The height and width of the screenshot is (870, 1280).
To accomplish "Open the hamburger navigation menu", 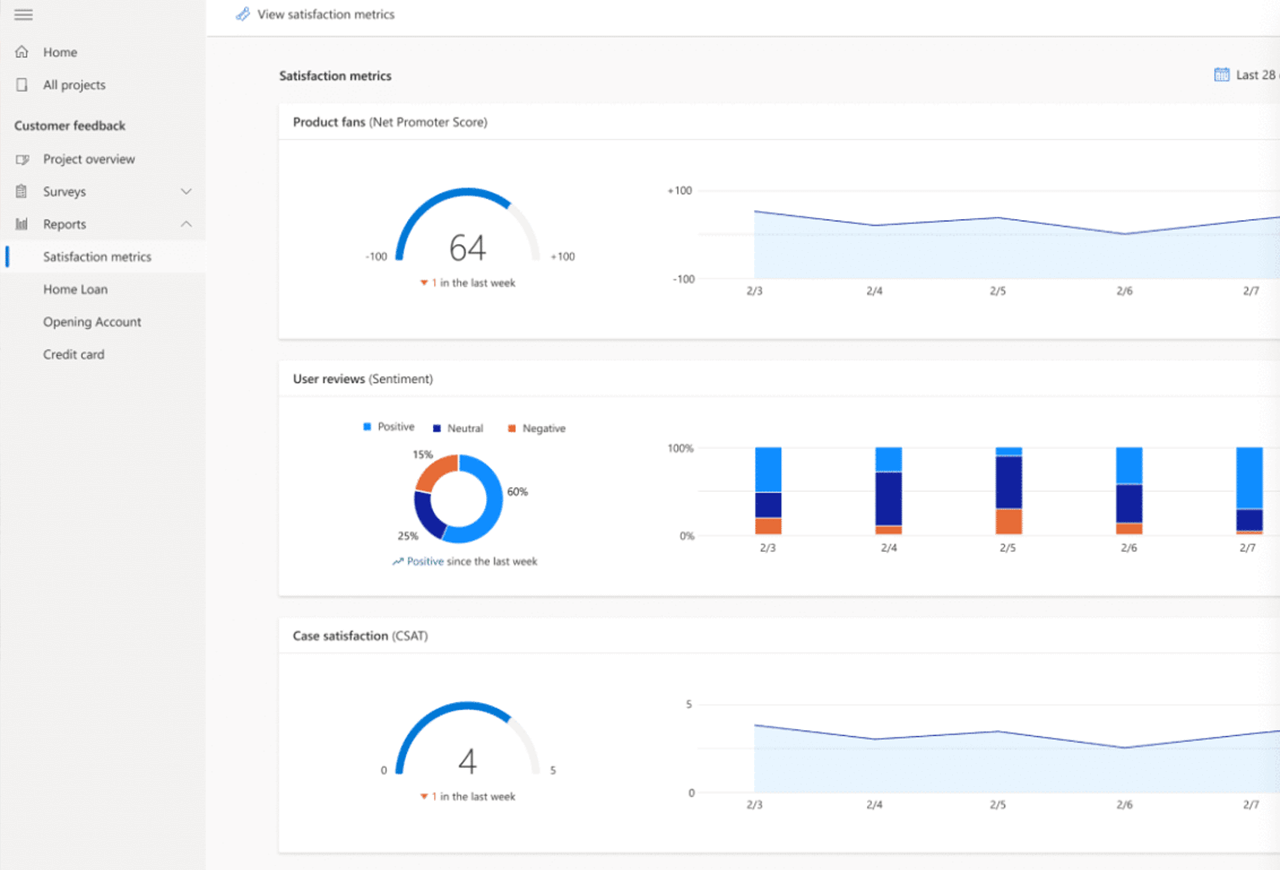I will (23, 15).
